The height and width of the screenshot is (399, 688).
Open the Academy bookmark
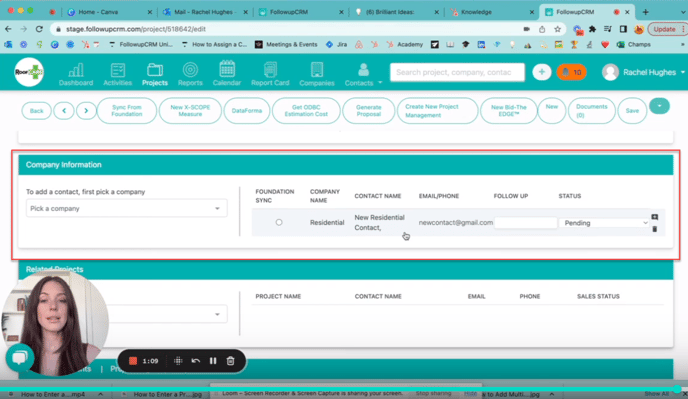point(405,44)
